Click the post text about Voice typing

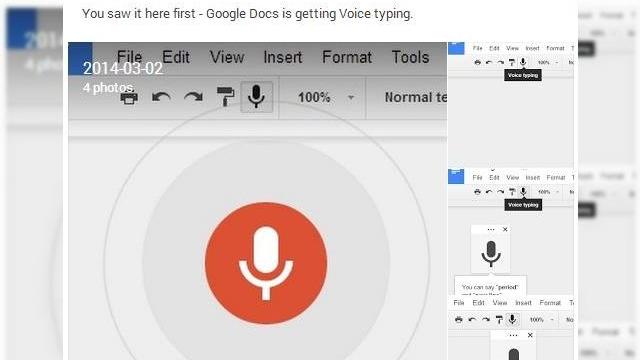point(247,13)
